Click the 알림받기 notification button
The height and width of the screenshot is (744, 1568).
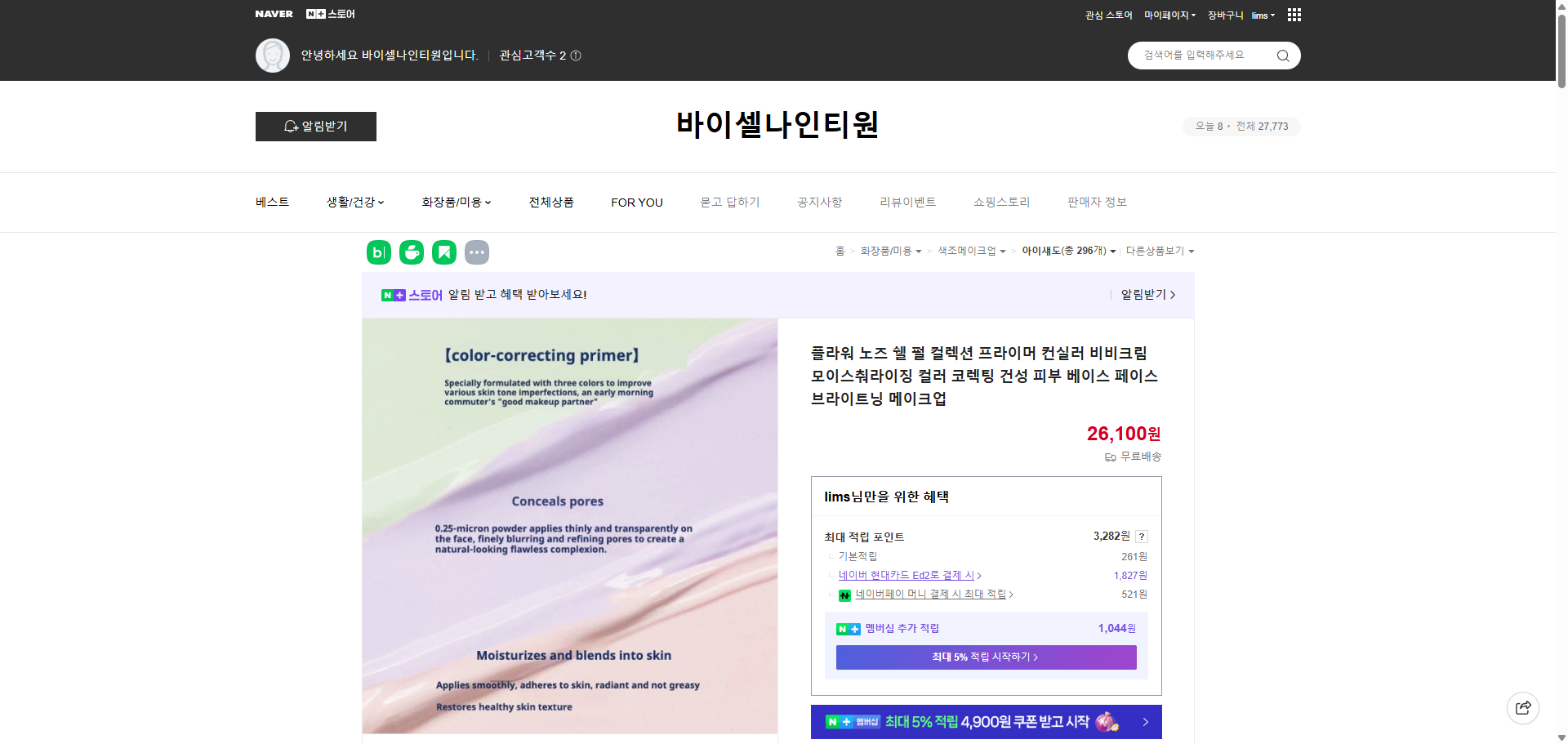pos(315,127)
